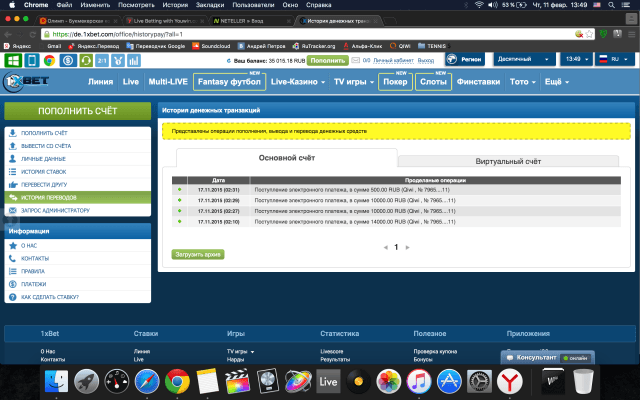Go to previous page arrow in pagination
This screenshot has height=400, width=640.
(x=385, y=247)
